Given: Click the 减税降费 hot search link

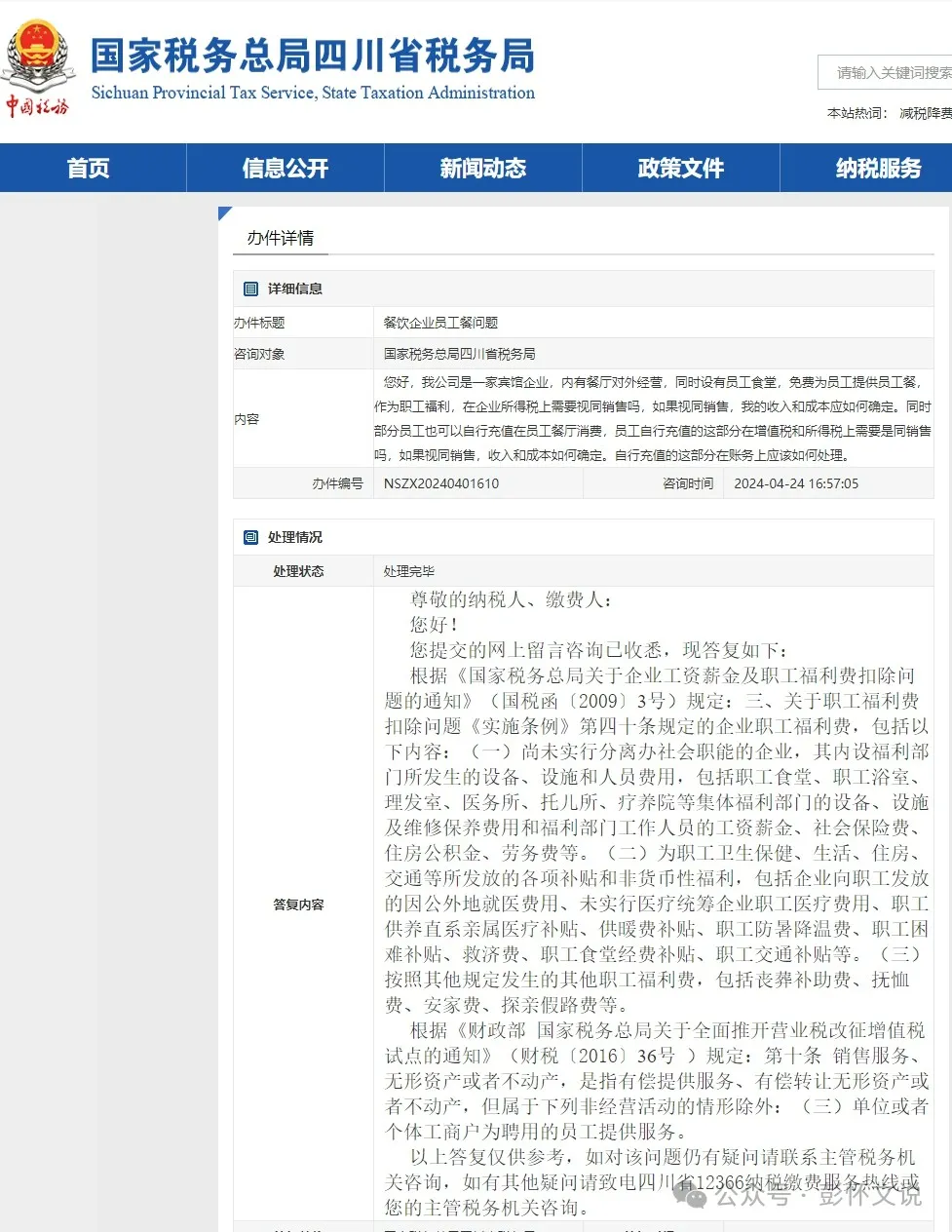Looking at the screenshot, I should (925, 113).
